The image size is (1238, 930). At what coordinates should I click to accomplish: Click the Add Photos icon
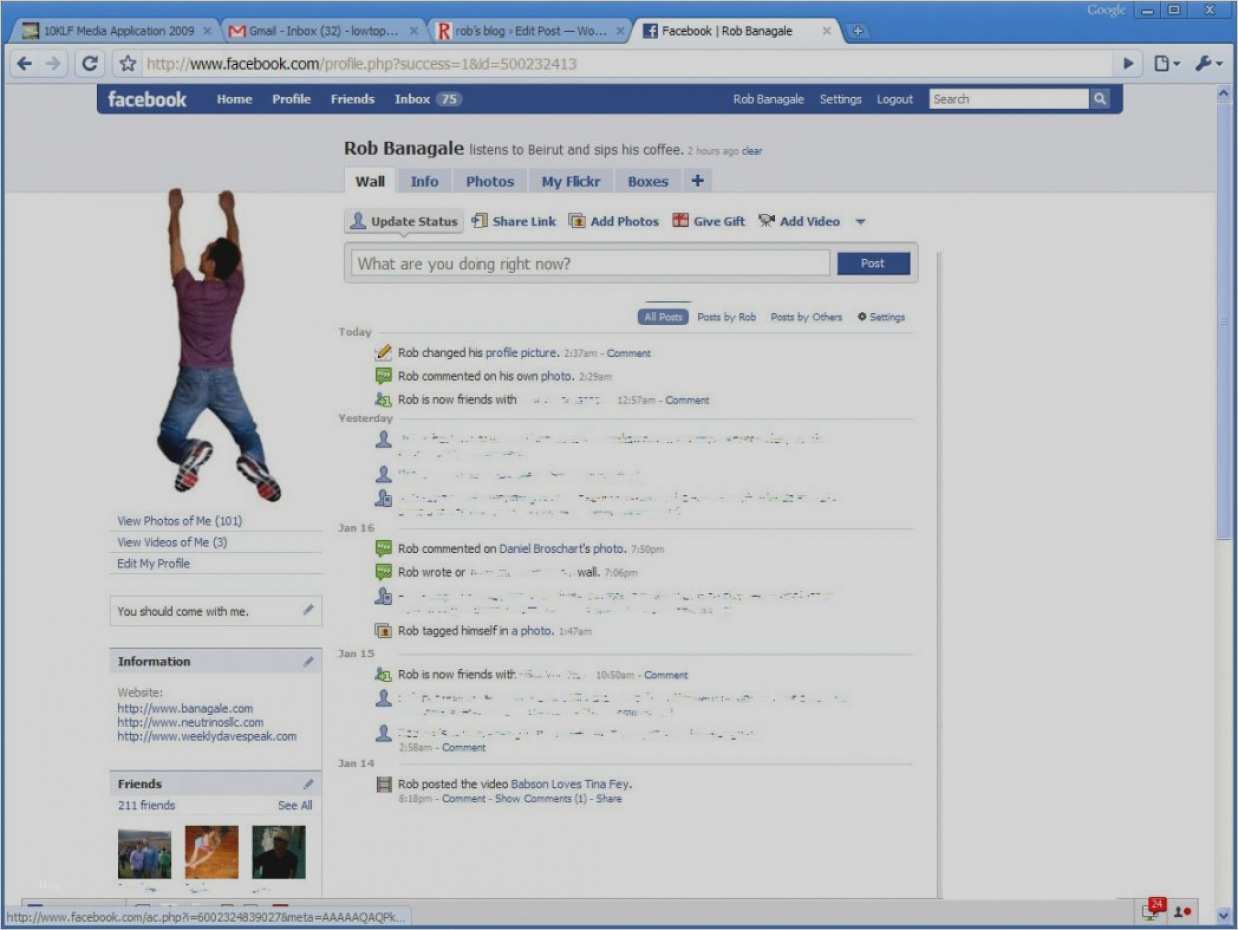[577, 221]
